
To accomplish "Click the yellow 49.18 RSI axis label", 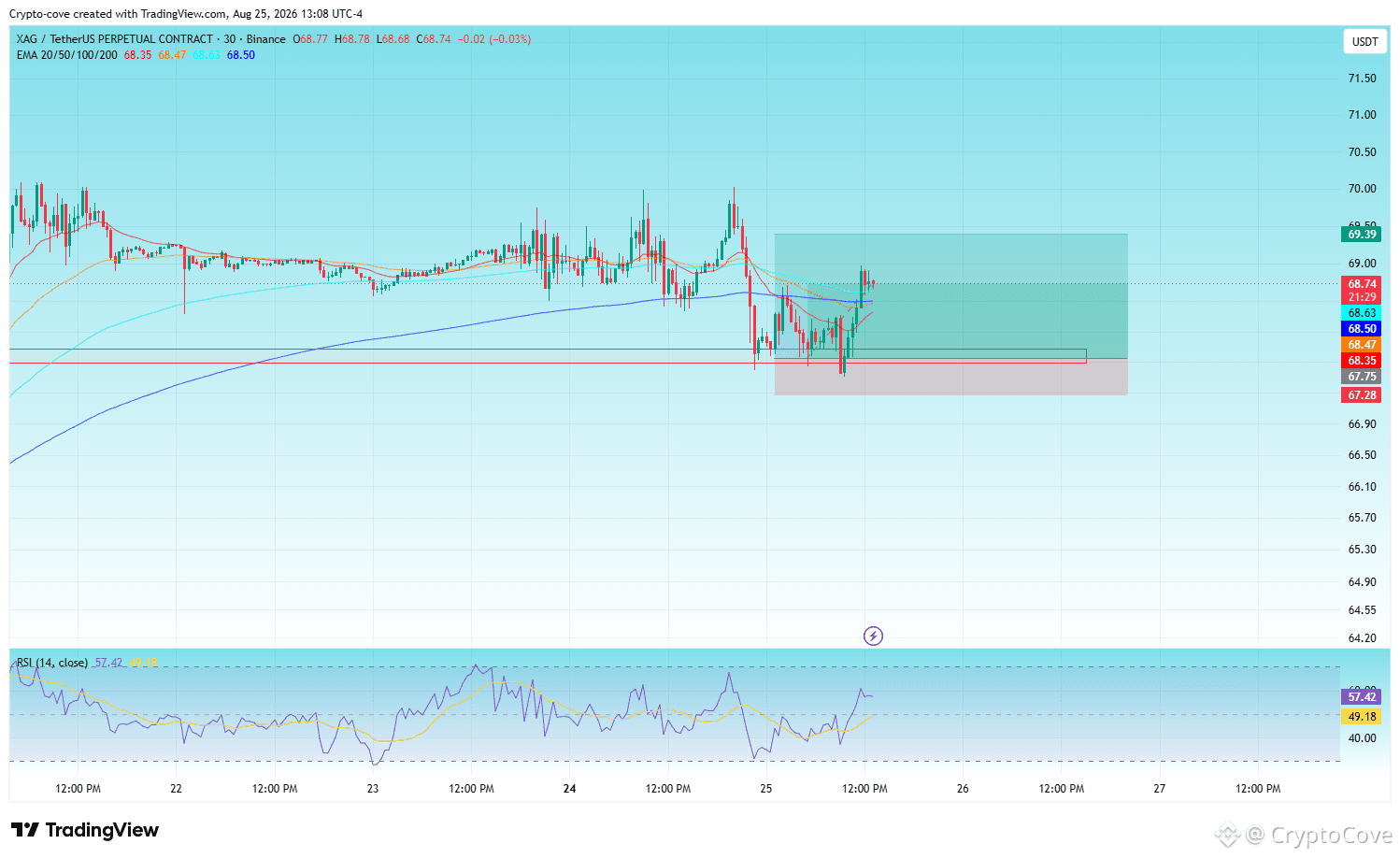I will [x=1362, y=717].
